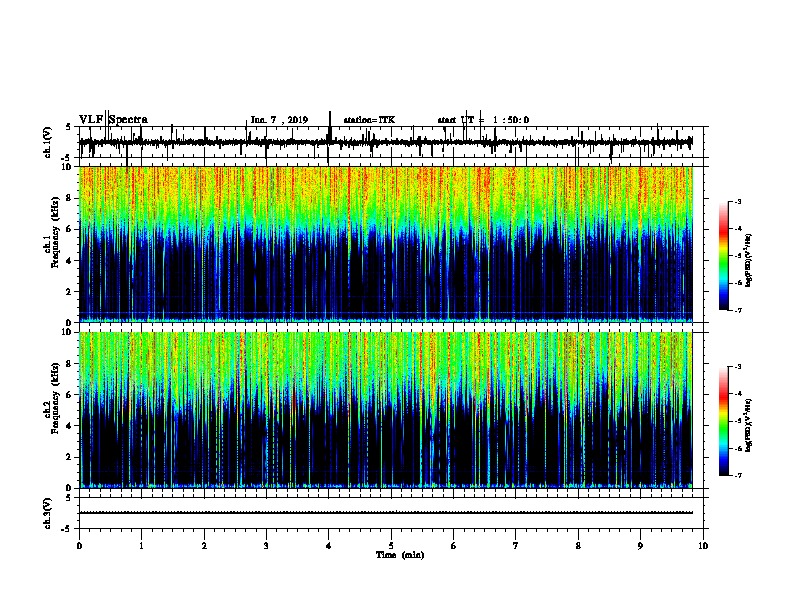Click the date label "Jan. 7, 2019"
Viewport: 792px width, 612px height.
279,120
